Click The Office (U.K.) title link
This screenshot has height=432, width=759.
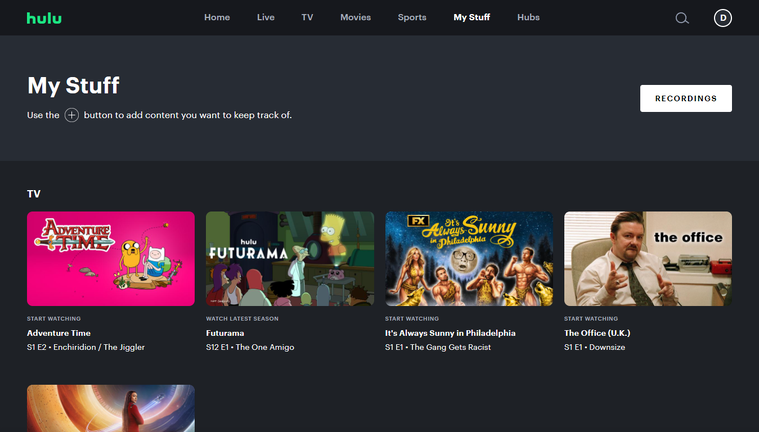(x=597, y=333)
